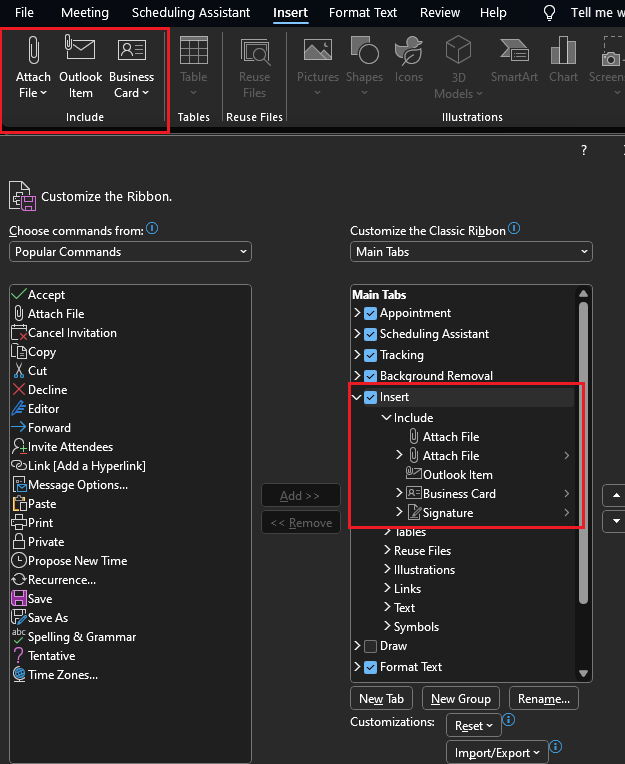Expand the Signature tree item
The image size is (625, 764).
399,512
